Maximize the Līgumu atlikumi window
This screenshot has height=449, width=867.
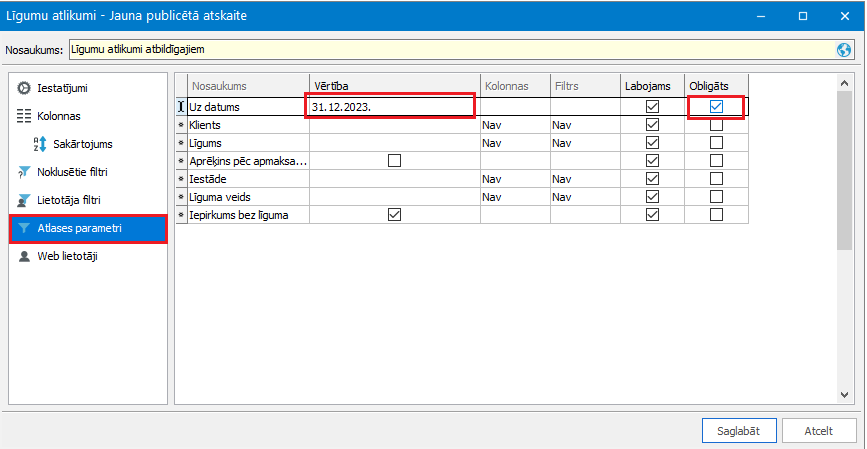(x=803, y=16)
